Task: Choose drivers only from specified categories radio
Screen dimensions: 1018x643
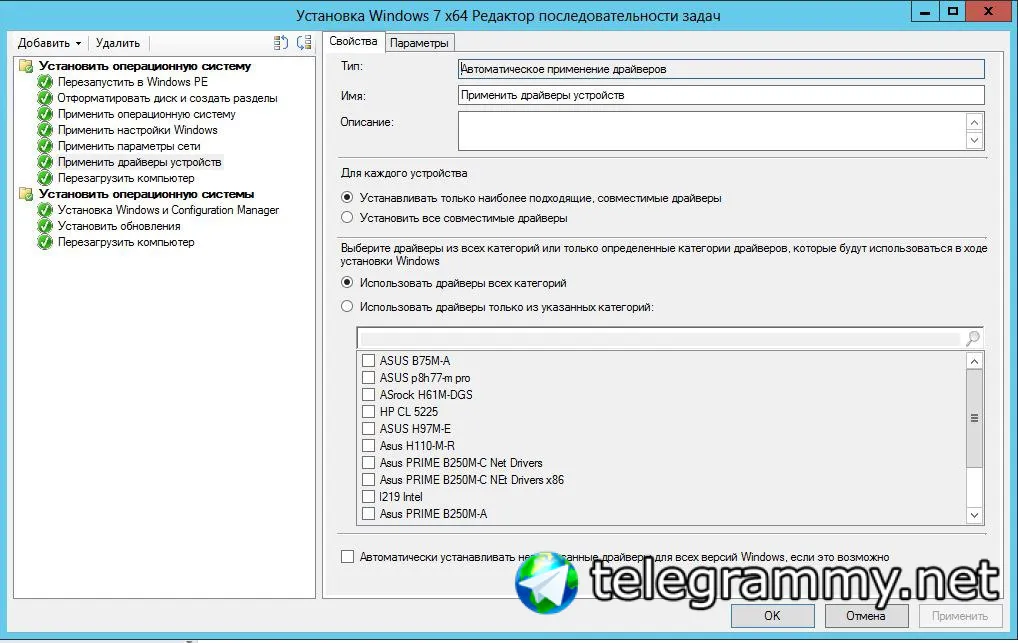Action: 347,307
